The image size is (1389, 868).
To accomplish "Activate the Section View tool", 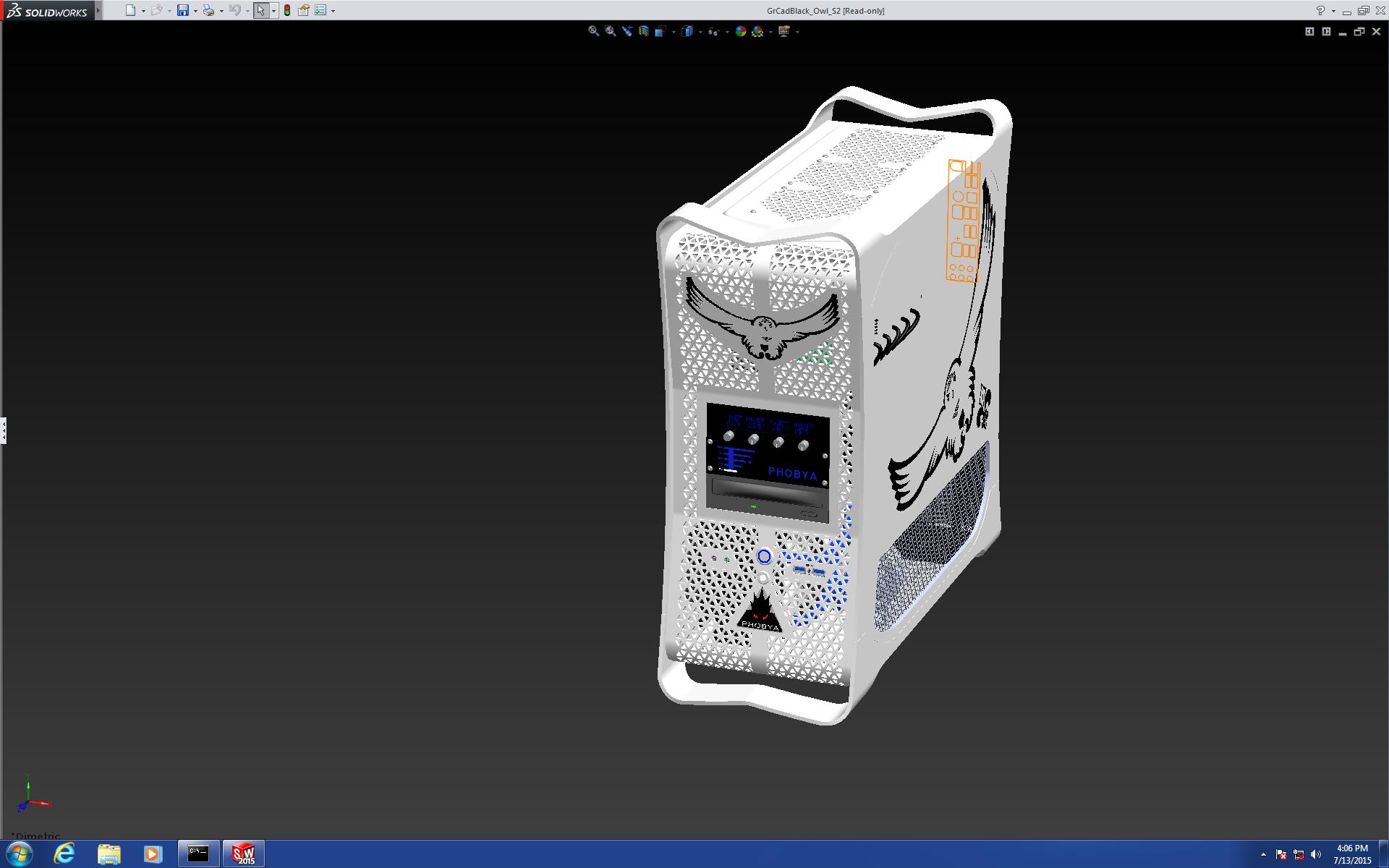I will click(x=643, y=31).
